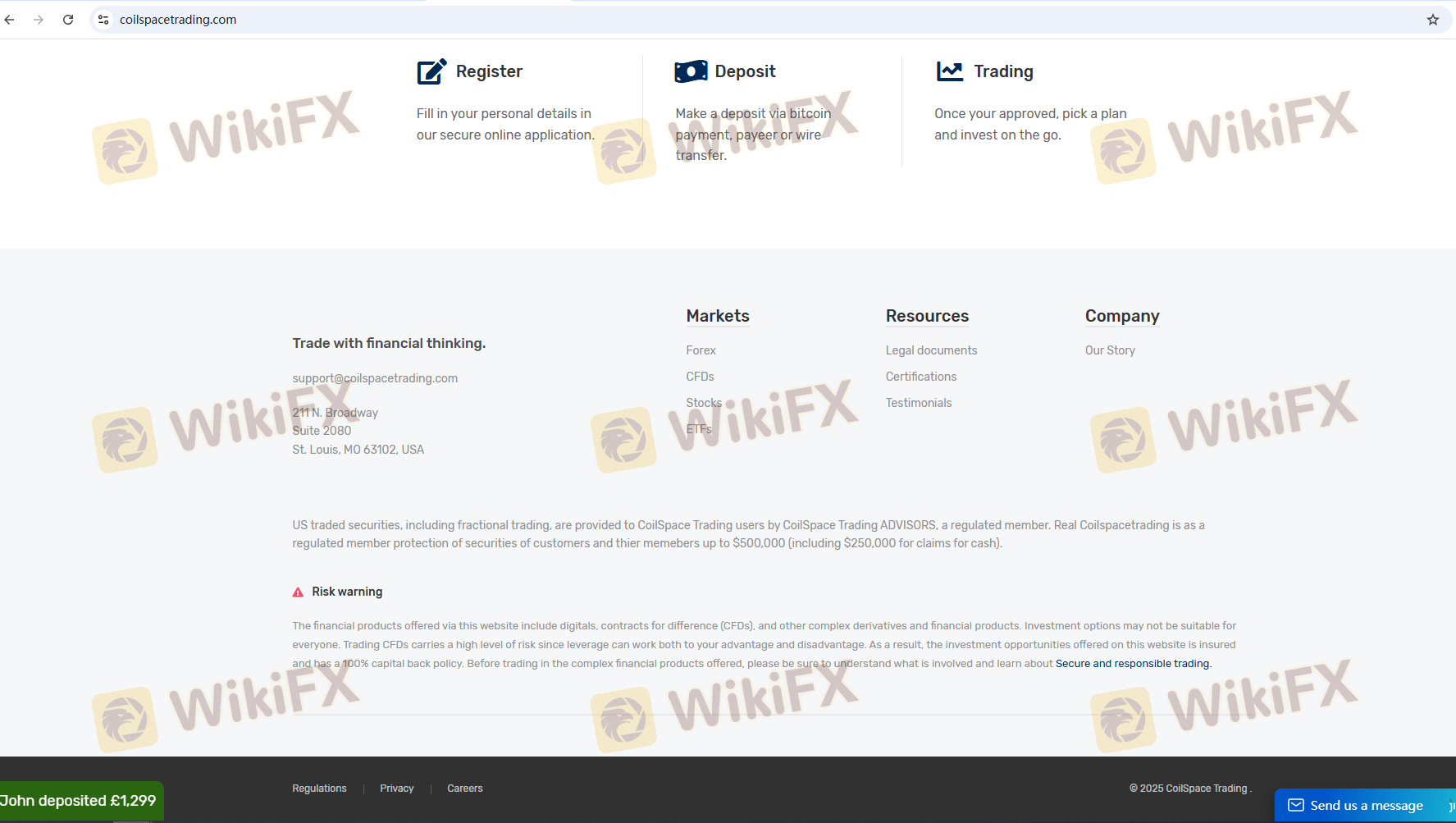Open the Testimonials link
The height and width of the screenshot is (823, 1456).
point(918,403)
